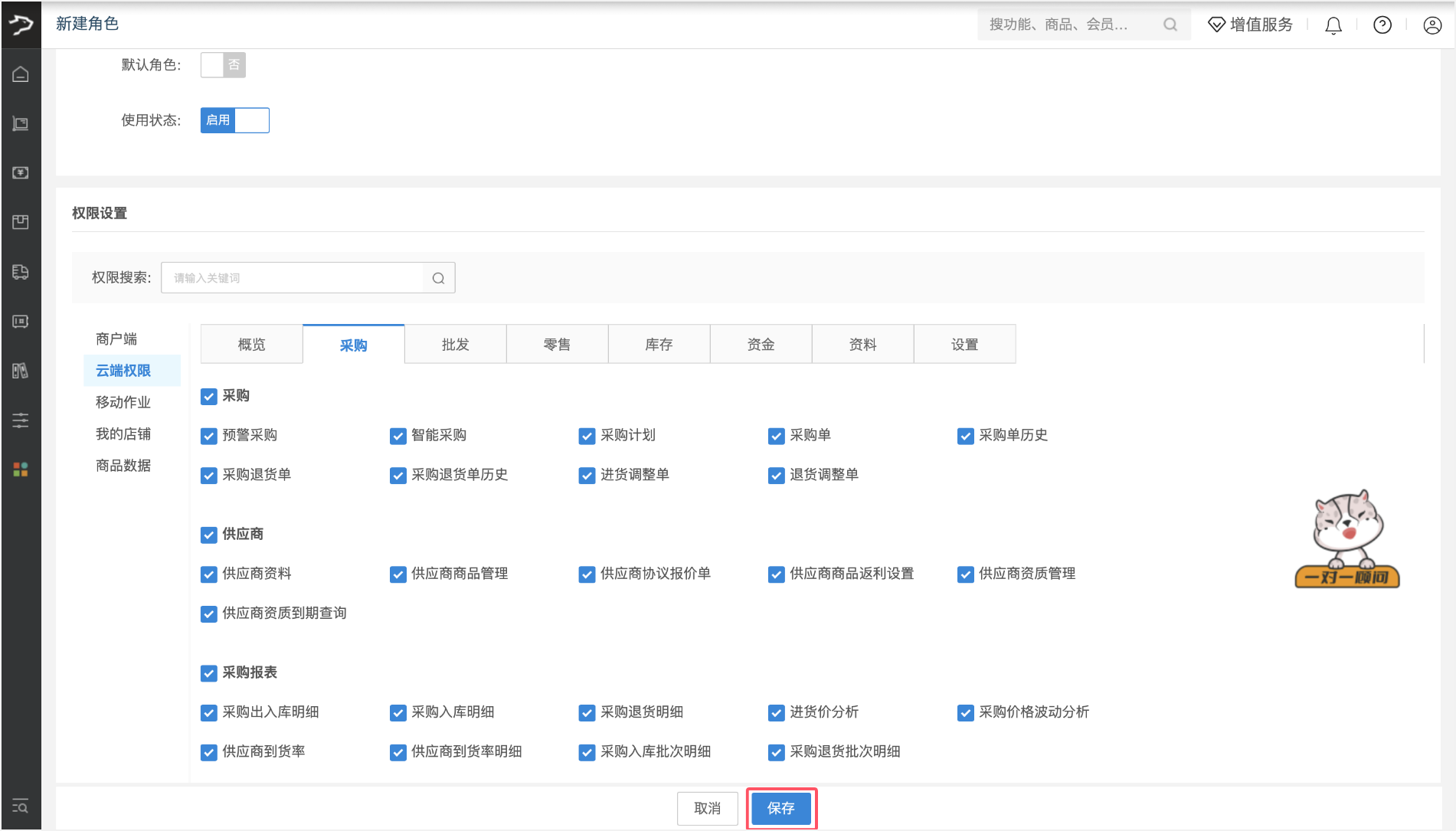Click the 保存 button
Screen dimensions: 1456x831
pos(780,808)
